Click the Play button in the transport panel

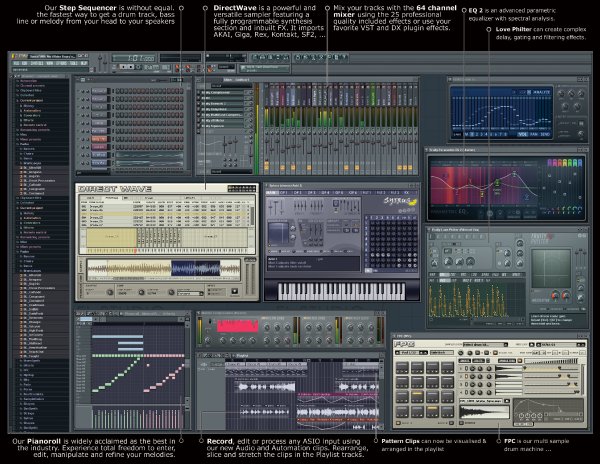(x=123, y=67)
